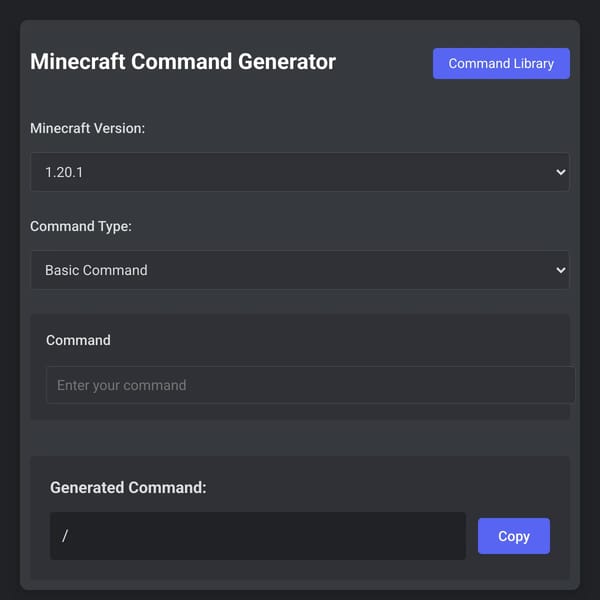Open the Minecraft Version dropdown showing 1.20.1
The width and height of the screenshot is (600, 600).
[x=300, y=172]
